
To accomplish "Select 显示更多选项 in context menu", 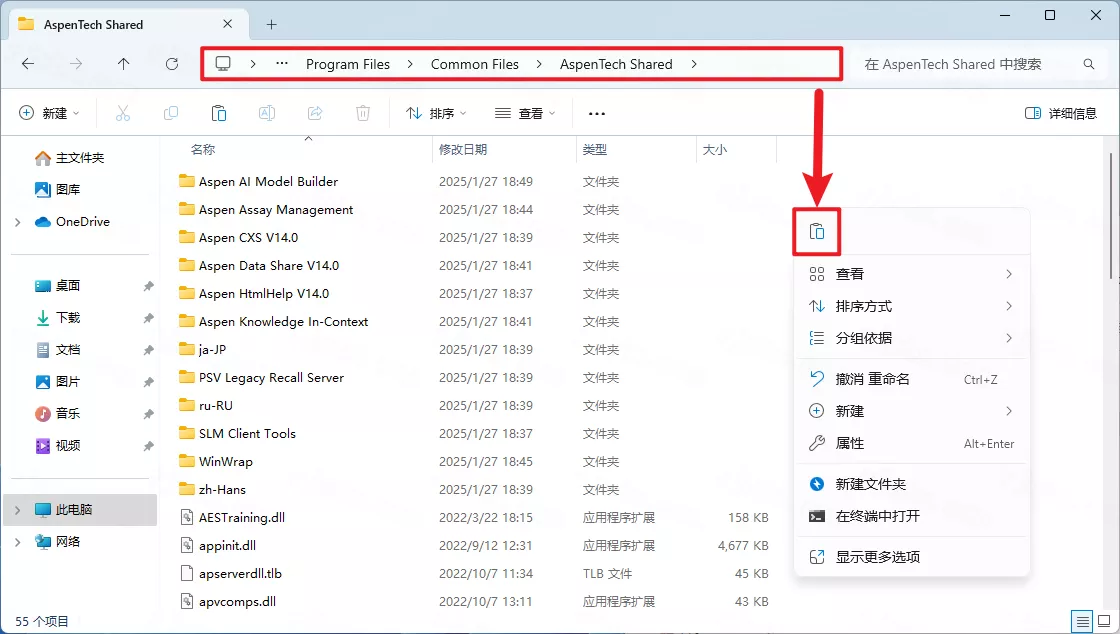I will click(877, 557).
